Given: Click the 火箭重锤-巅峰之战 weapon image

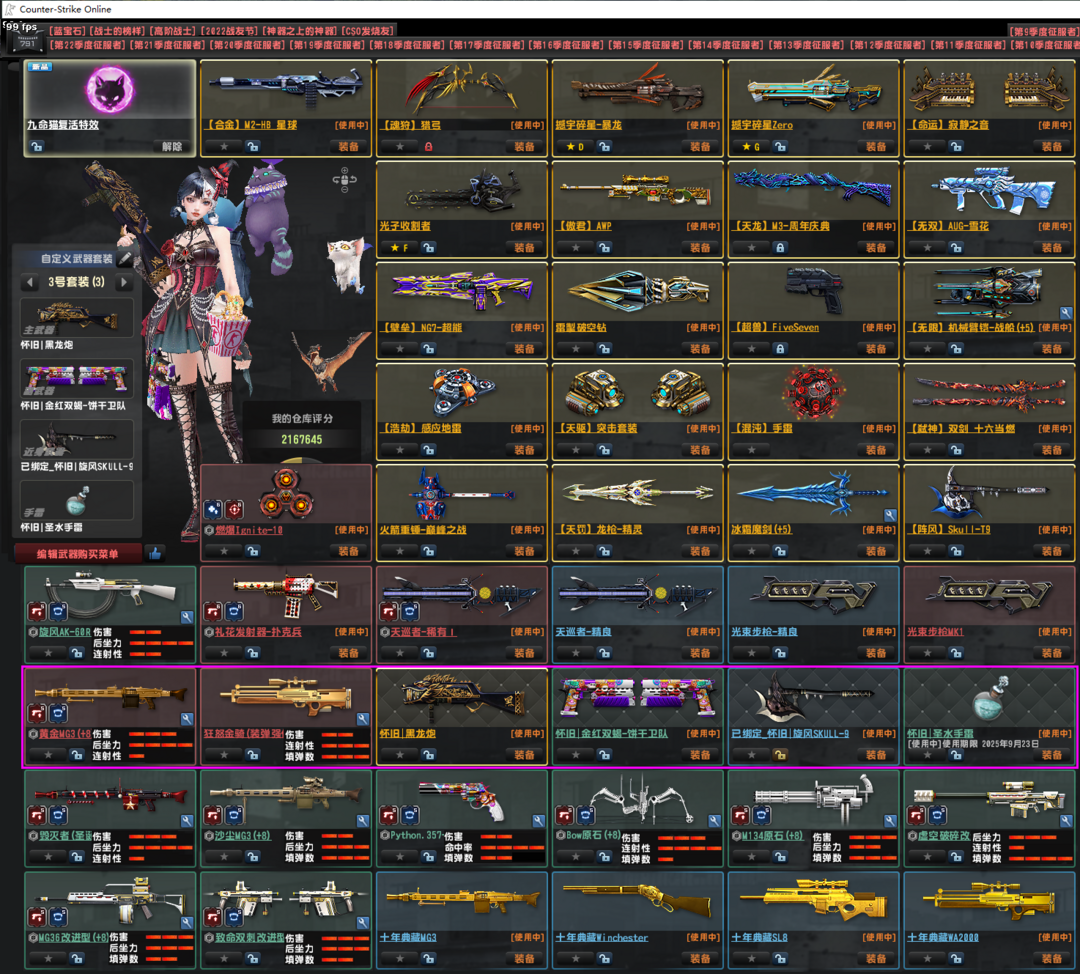Looking at the screenshot, I should [461, 494].
